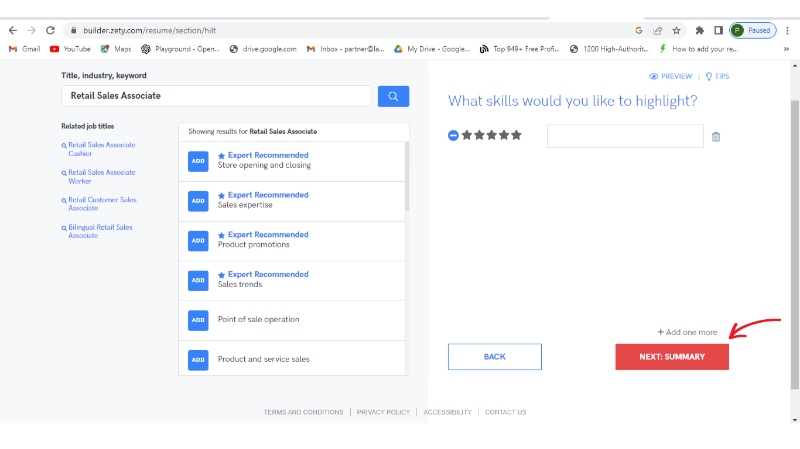This screenshot has width=800, height=449.
Task: Click the Next: Summary button
Action: click(671, 357)
